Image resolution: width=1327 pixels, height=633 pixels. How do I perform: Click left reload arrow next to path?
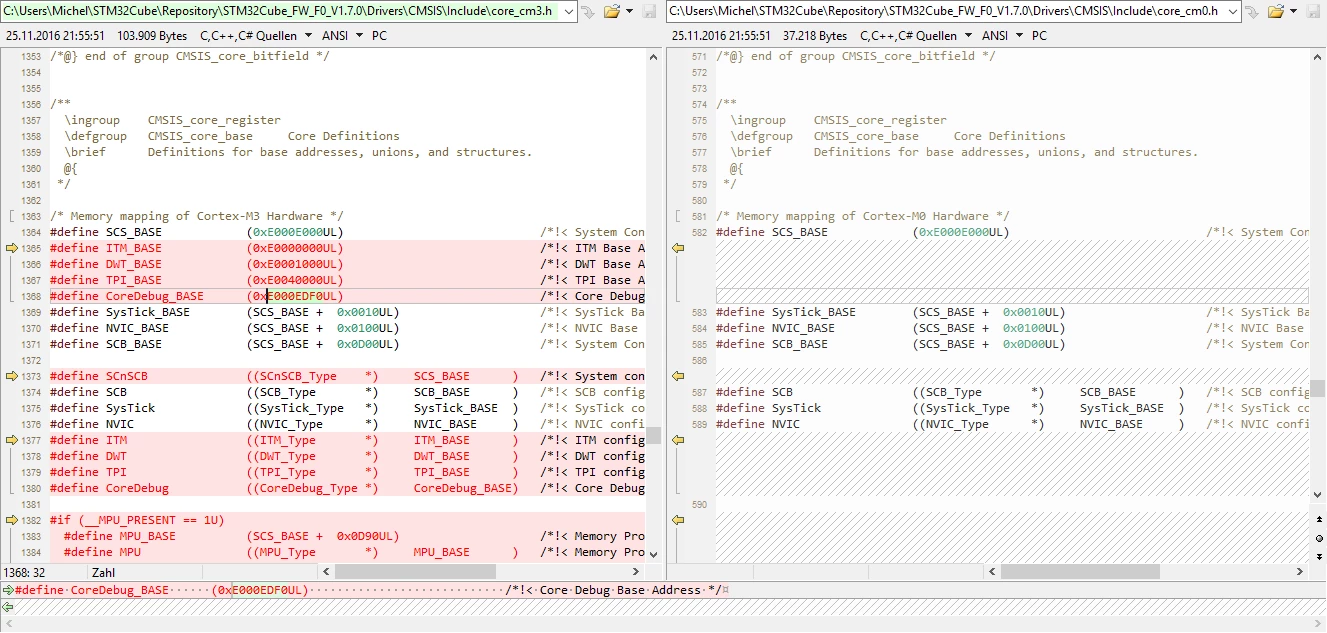(x=589, y=12)
